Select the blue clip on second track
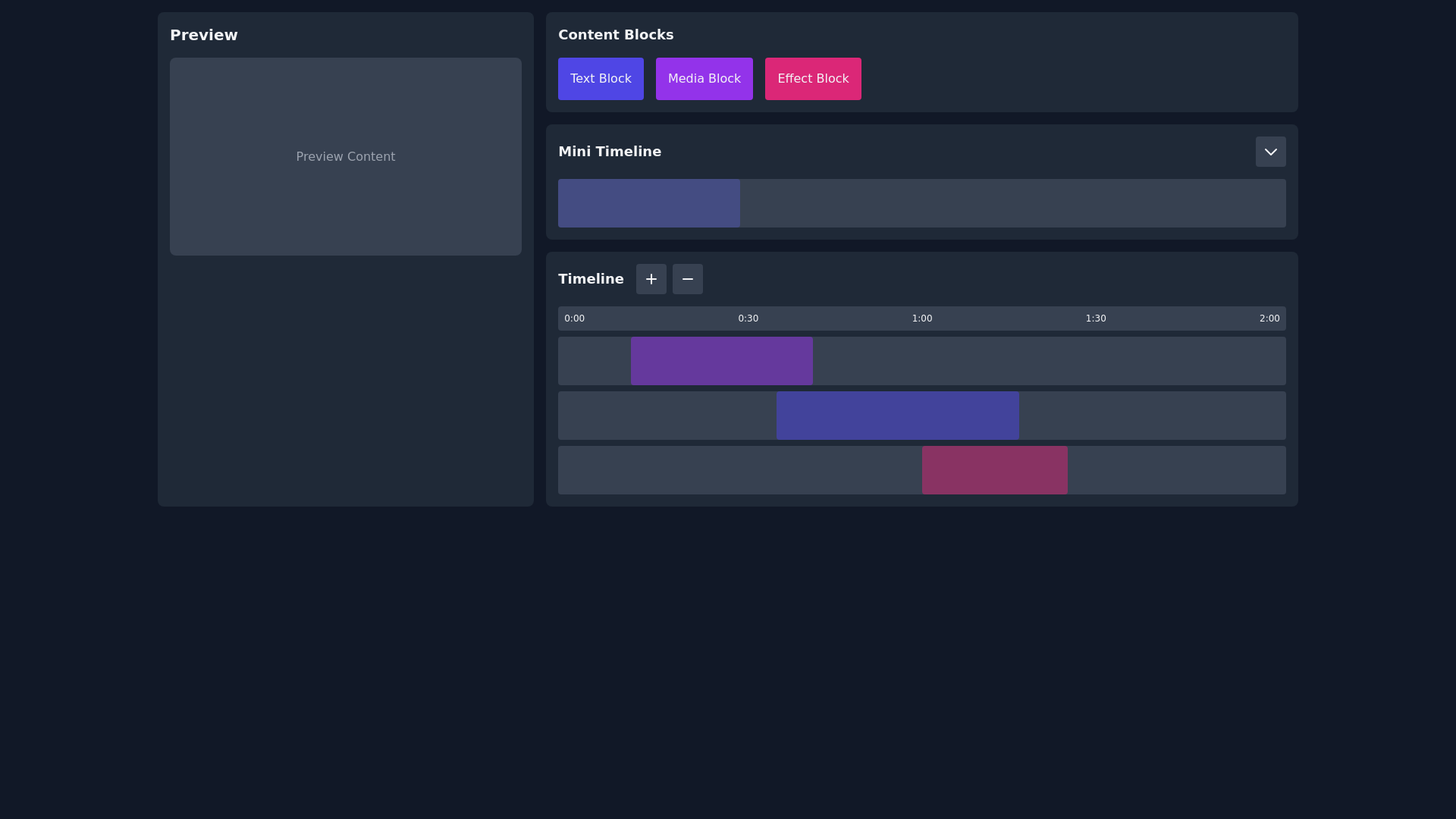The height and width of the screenshot is (819, 1456). pyautogui.click(x=897, y=416)
